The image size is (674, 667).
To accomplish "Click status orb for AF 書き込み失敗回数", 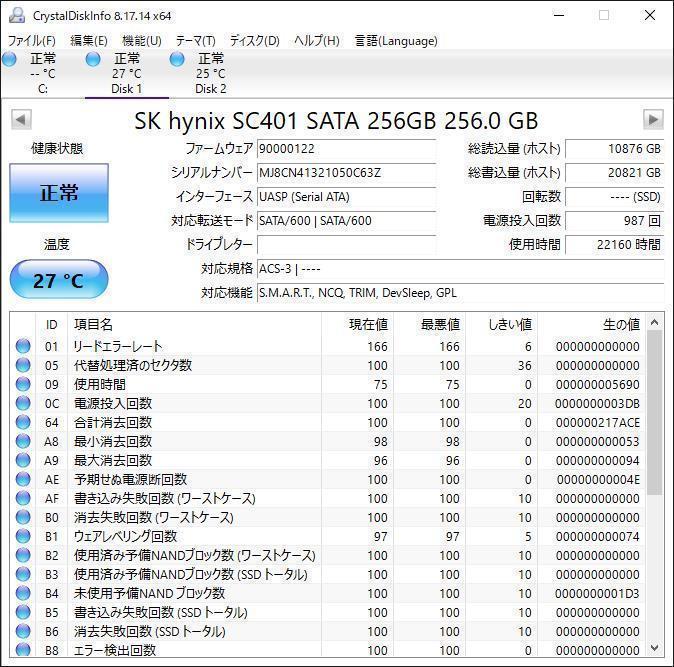I will pos(23,498).
